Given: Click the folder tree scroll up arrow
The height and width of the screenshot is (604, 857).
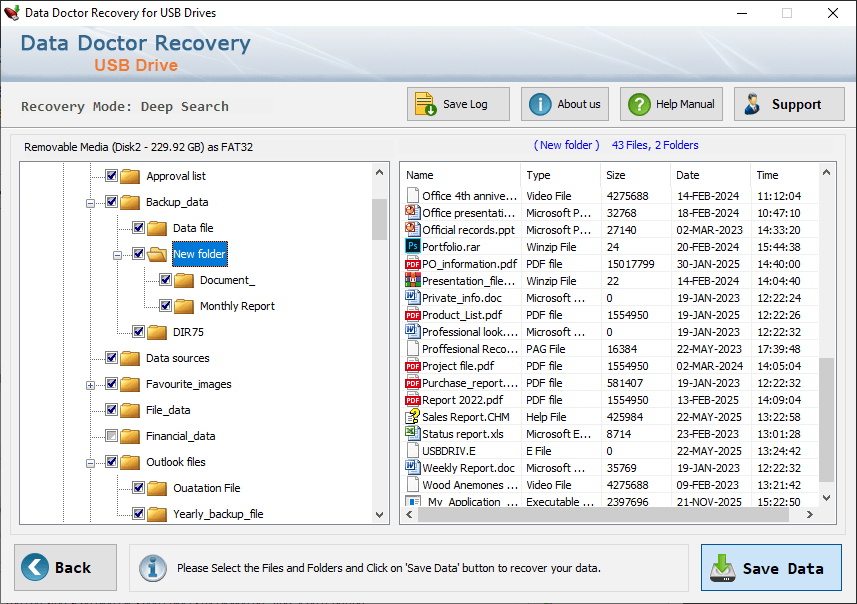Looking at the screenshot, I should click(379, 172).
